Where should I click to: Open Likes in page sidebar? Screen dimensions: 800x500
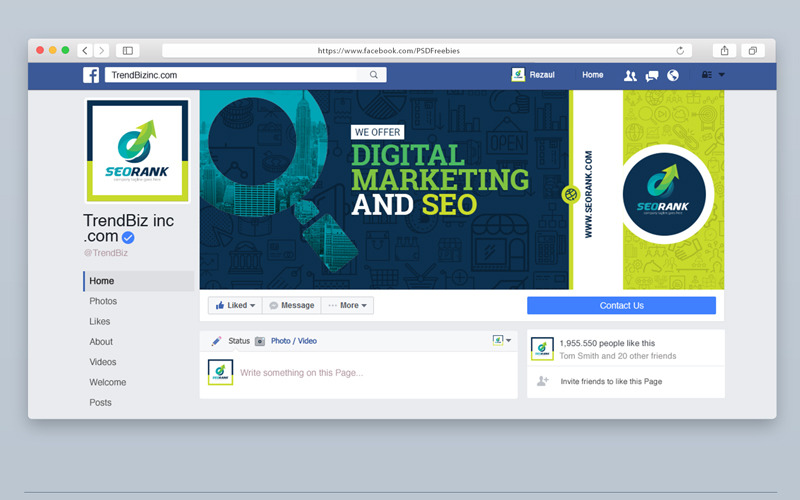[99, 321]
